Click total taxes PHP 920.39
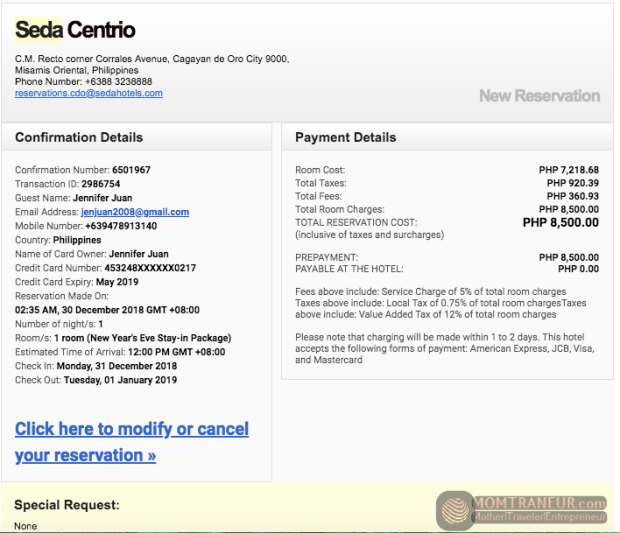Screen dimensions: 620x533 (573, 183)
